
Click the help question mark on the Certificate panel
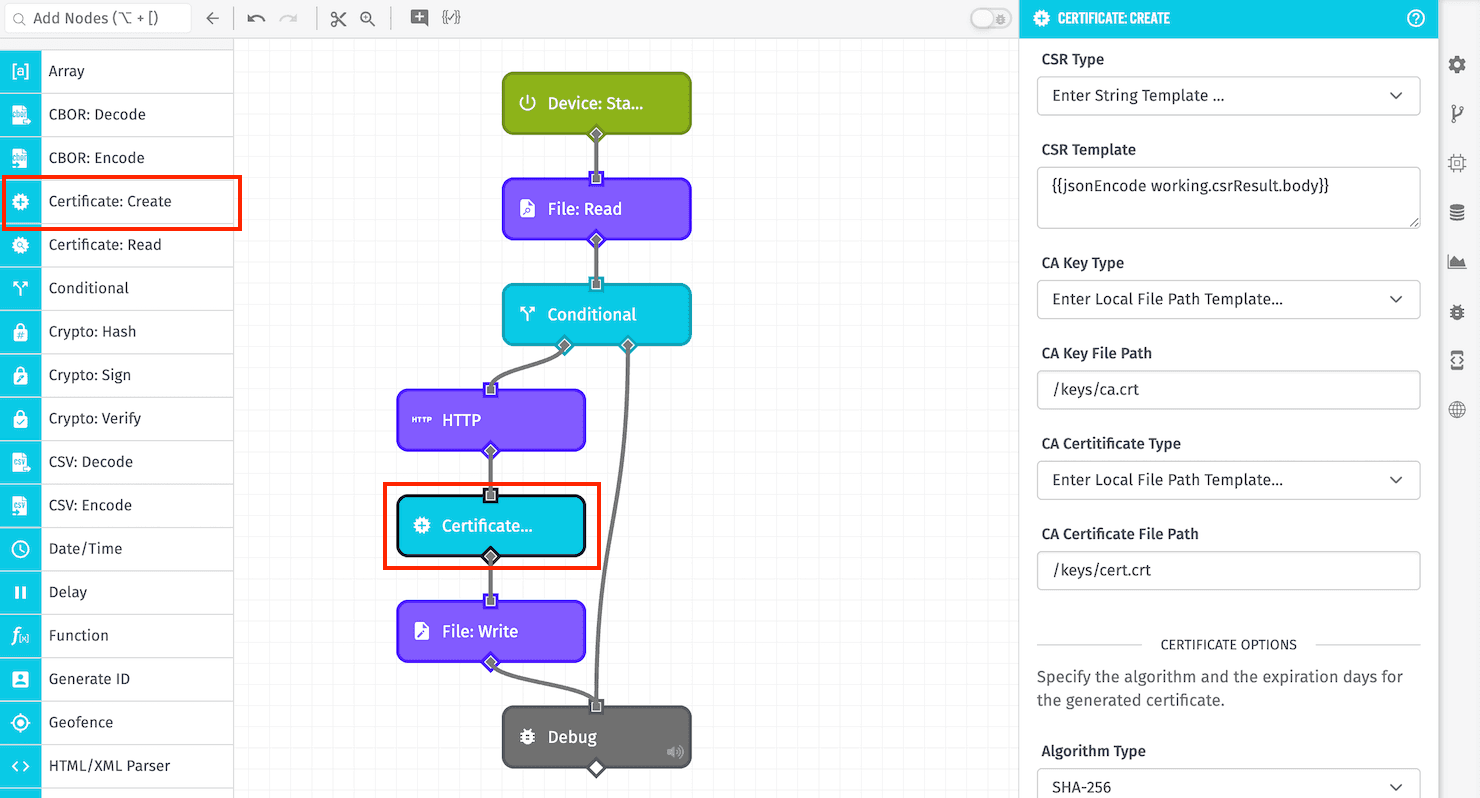(x=1415, y=18)
